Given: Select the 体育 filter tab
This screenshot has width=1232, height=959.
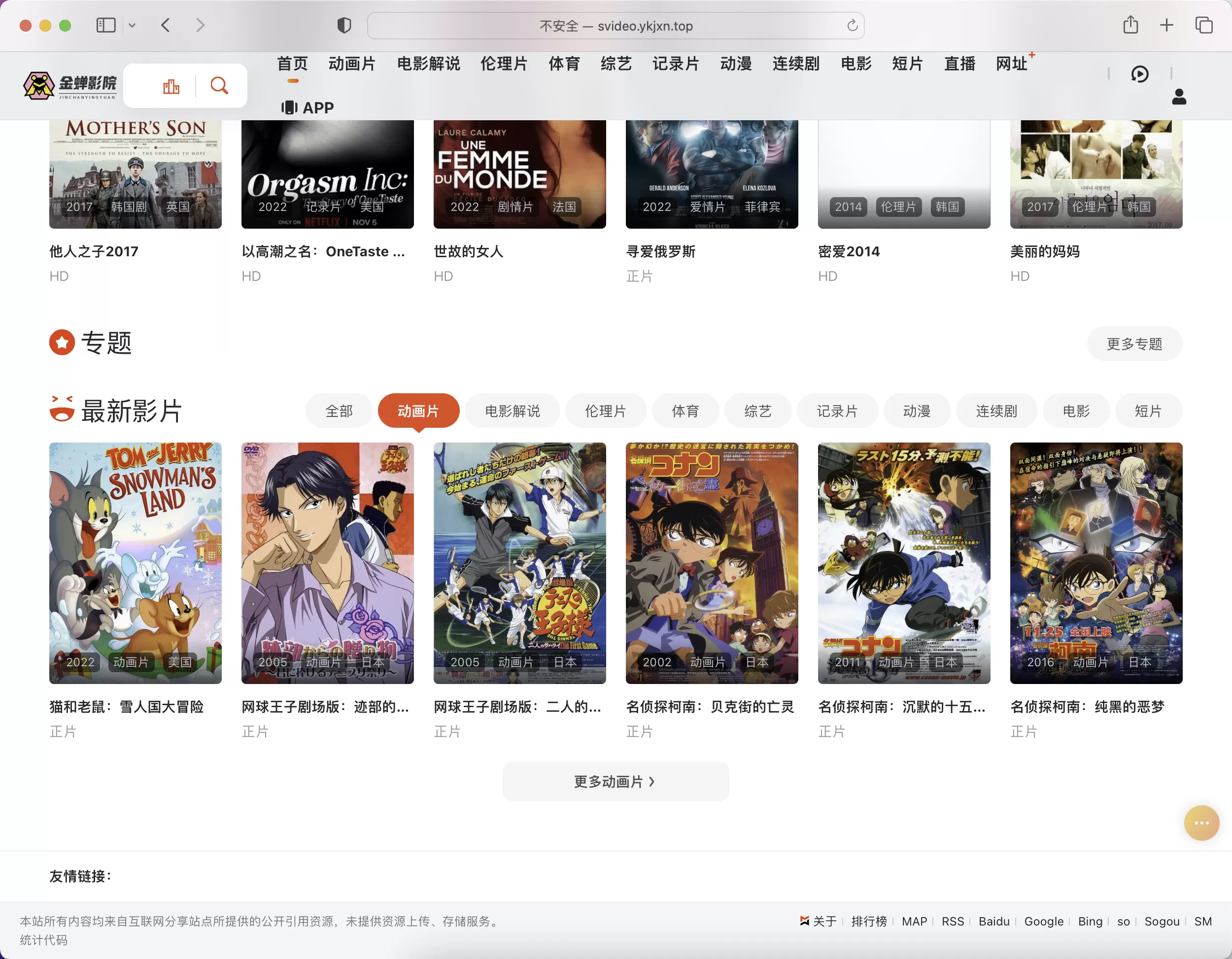Looking at the screenshot, I should (x=685, y=411).
